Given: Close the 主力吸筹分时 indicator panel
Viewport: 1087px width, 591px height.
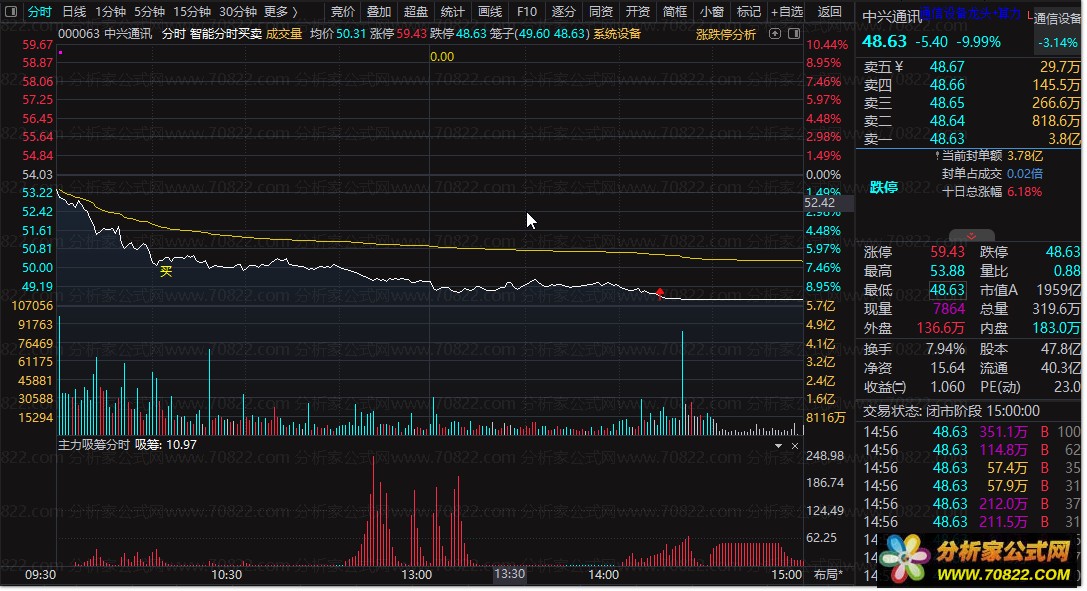Looking at the screenshot, I should [794, 446].
